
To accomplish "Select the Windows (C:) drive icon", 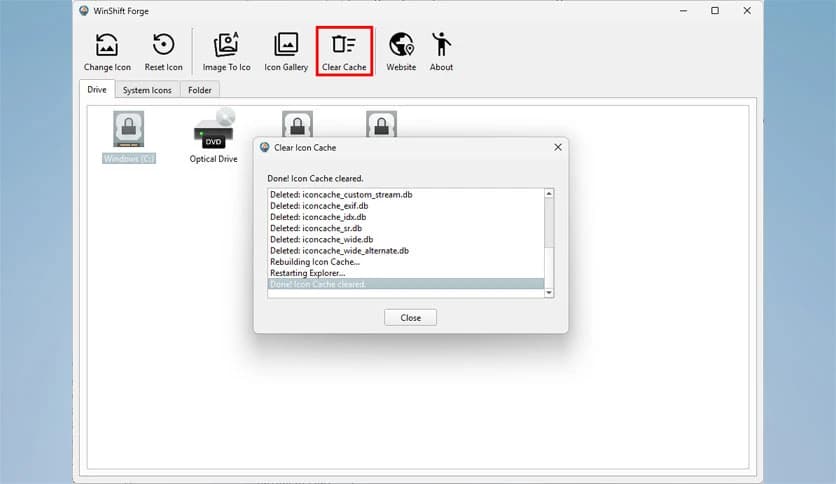I will click(128, 128).
